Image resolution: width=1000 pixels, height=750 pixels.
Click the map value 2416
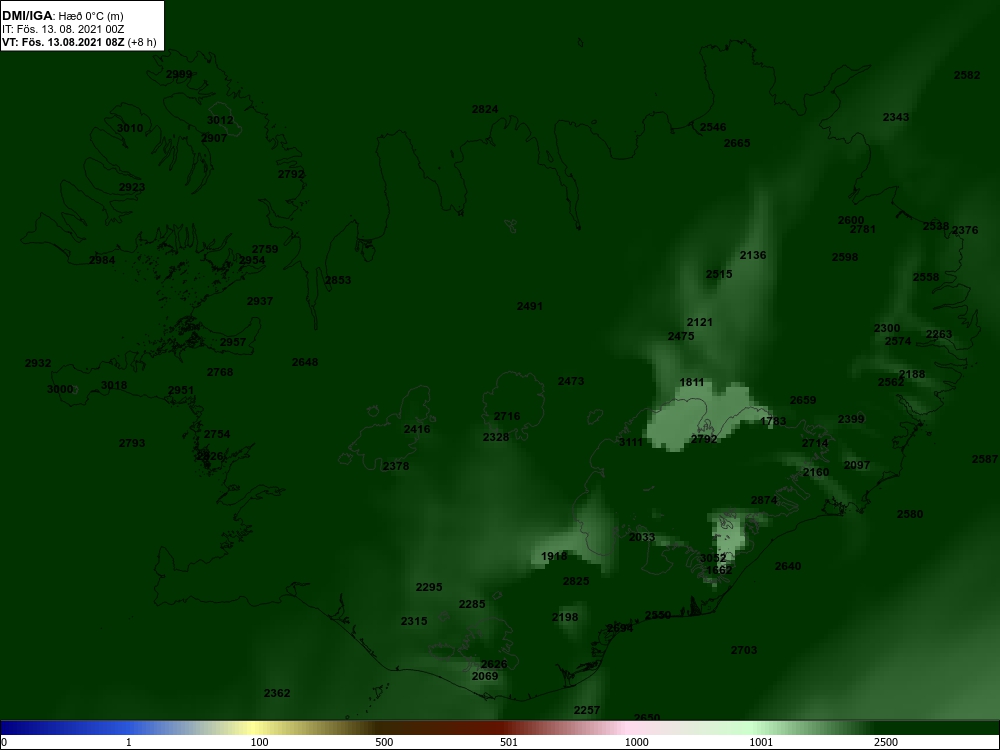[x=416, y=429]
